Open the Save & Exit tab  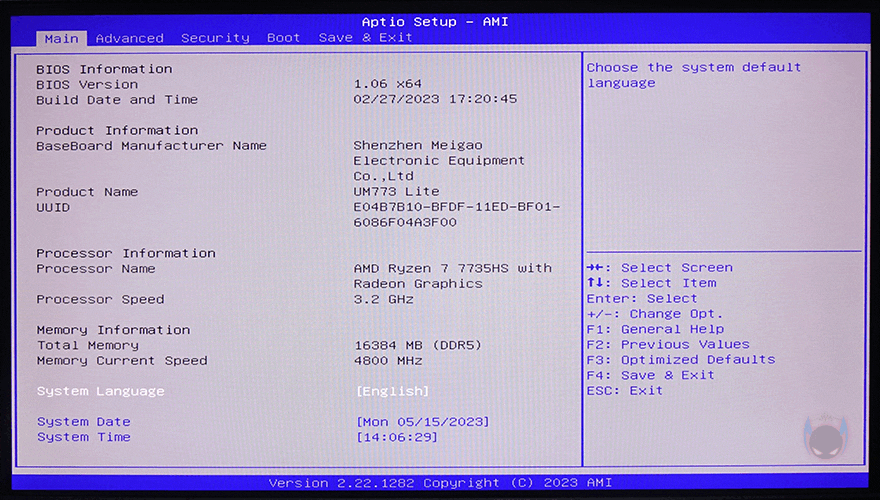coord(365,38)
